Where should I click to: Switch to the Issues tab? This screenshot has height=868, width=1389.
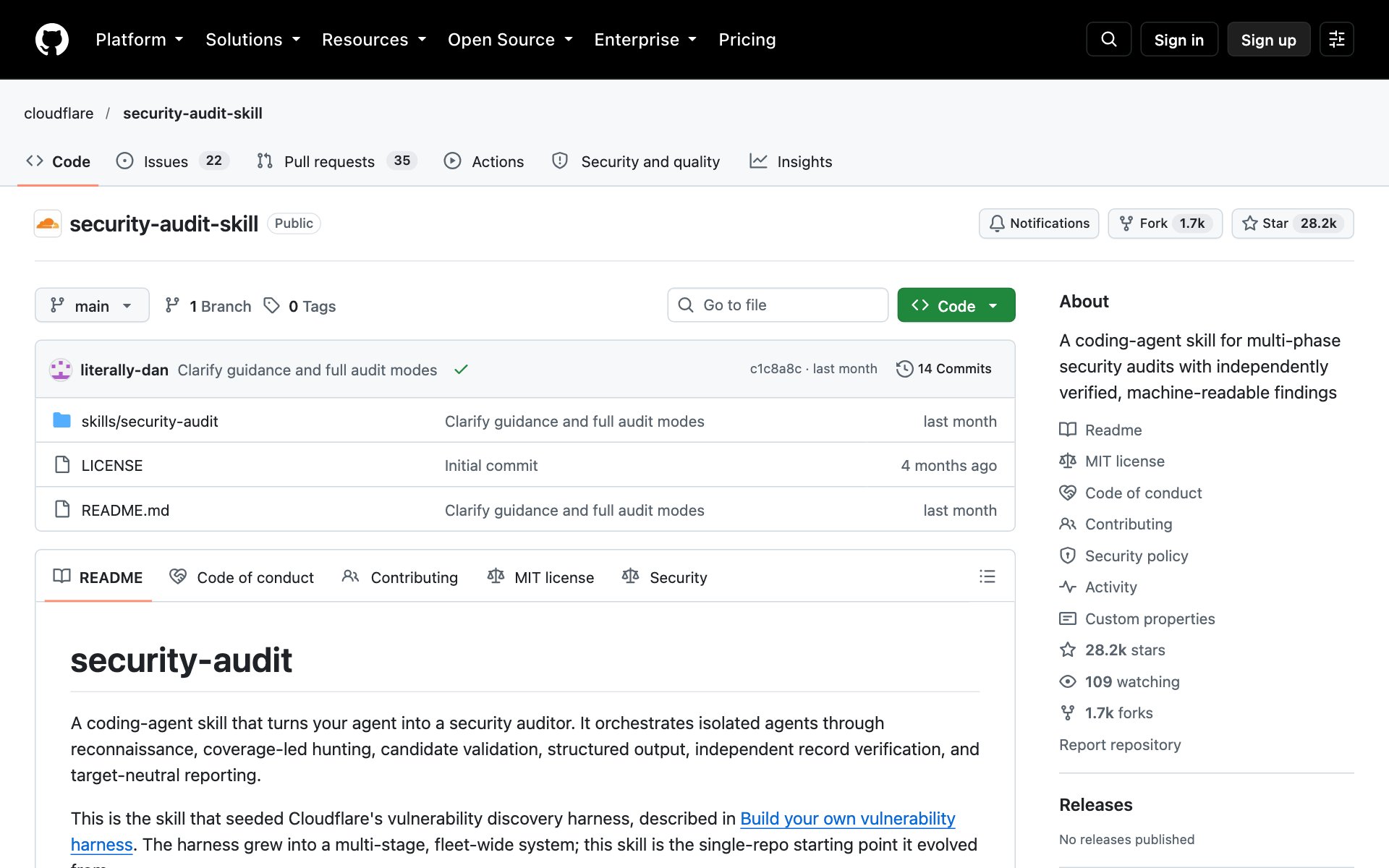[x=173, y=161]
